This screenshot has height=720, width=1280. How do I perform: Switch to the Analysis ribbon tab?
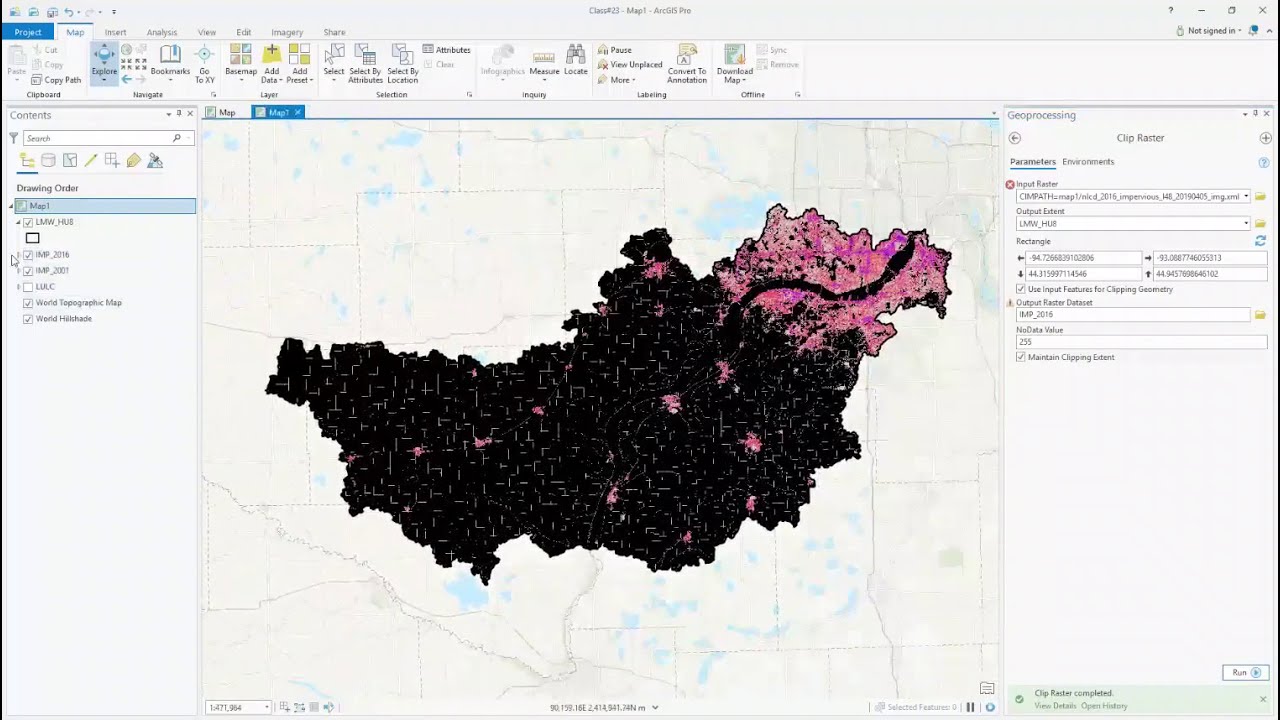coord(162,32)
